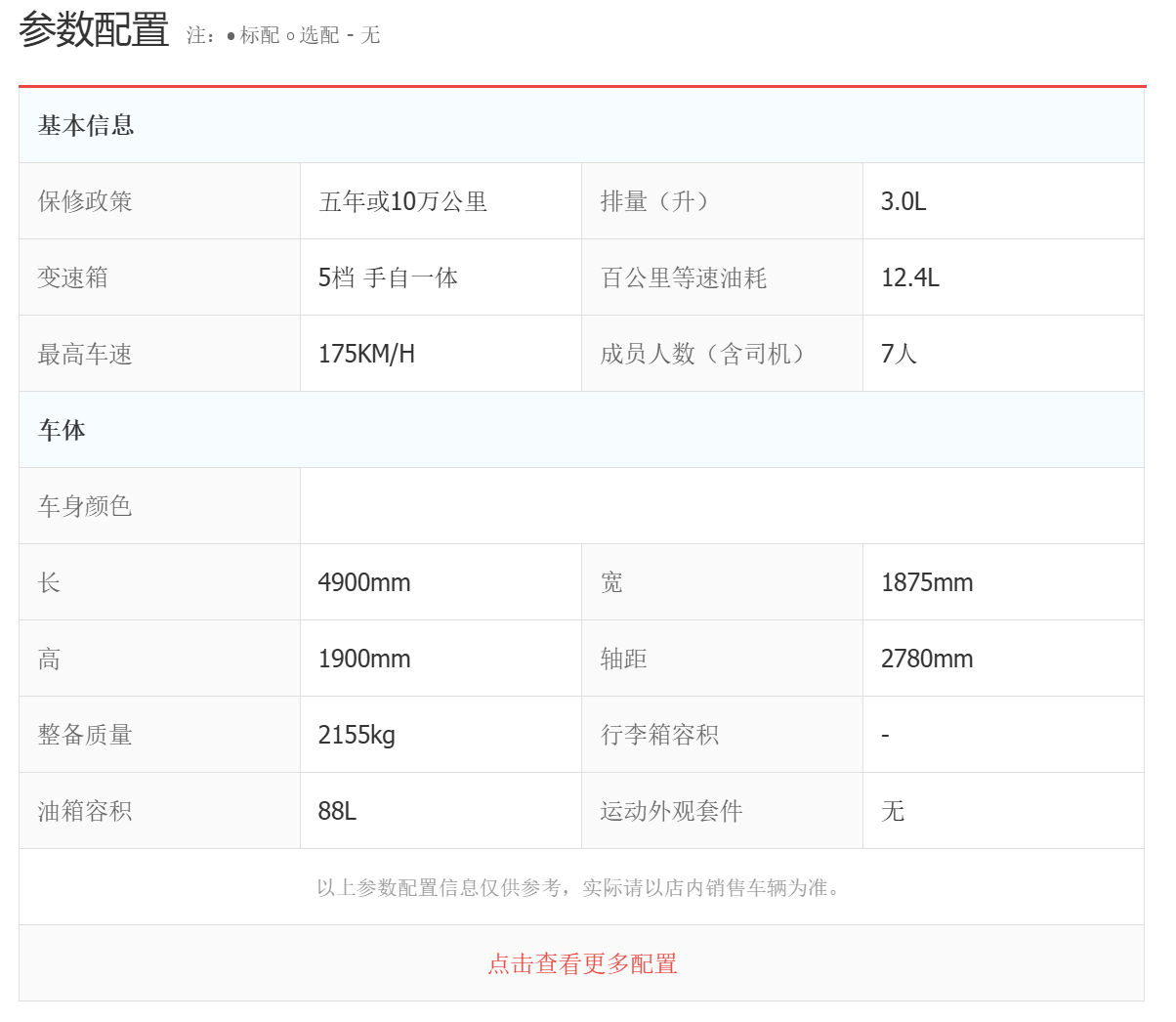
Task: Click the 4900mm length value
Action: 364,582
